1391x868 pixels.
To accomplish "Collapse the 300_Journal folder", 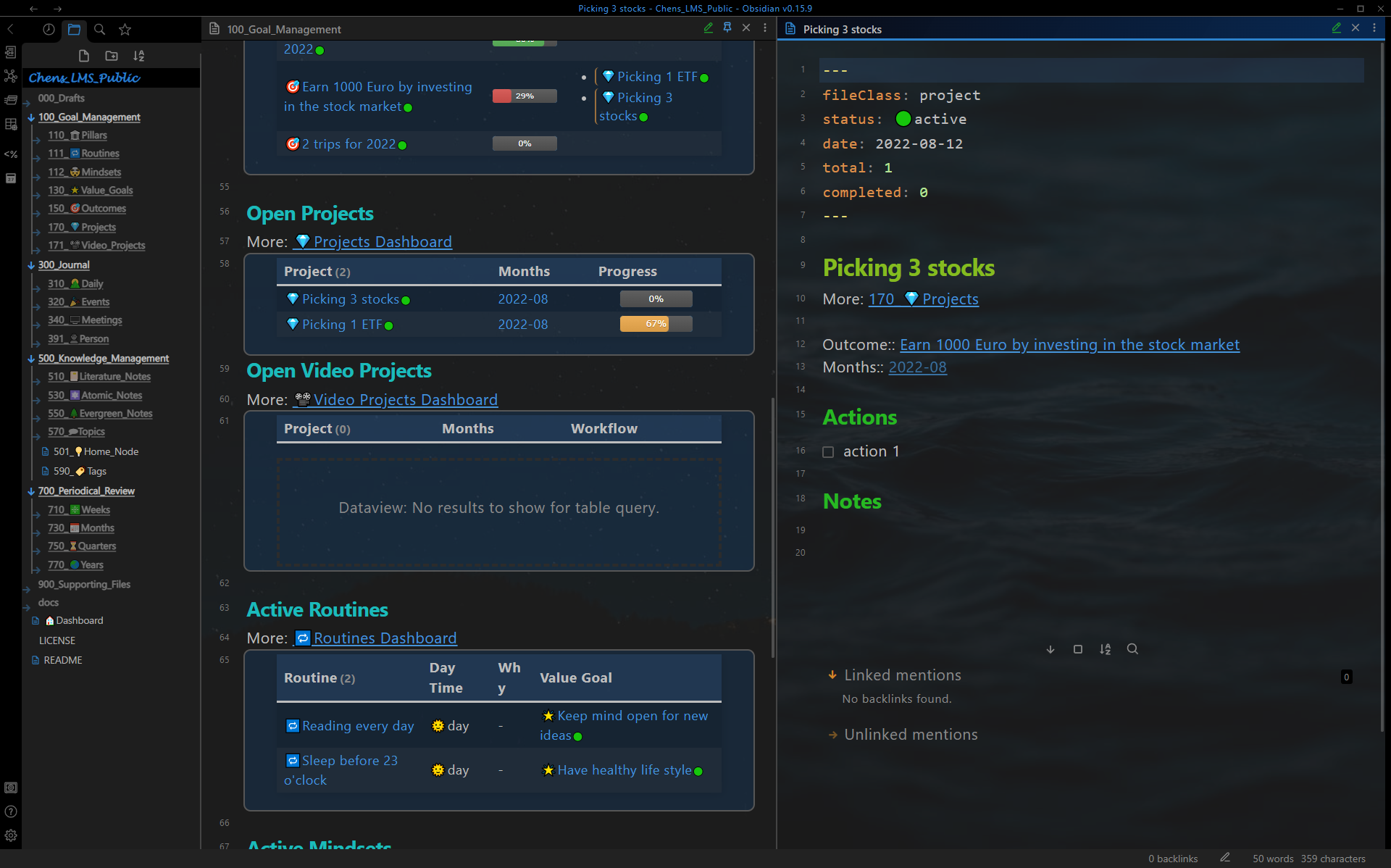I will click(64, 265).
